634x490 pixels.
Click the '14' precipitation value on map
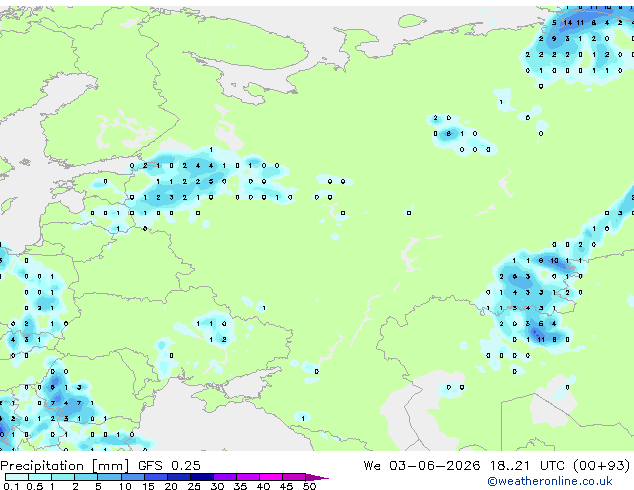[568, 23]
